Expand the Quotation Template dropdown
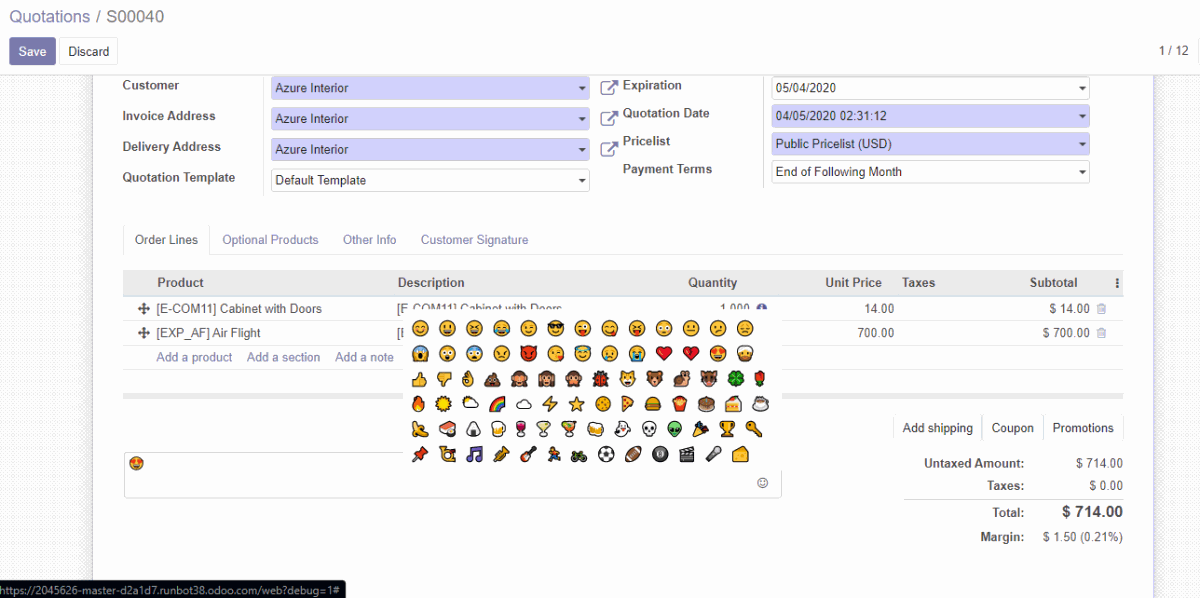The height and width of the screenshot is (598, 1200). pyautogui.click(x=582, y=181)
